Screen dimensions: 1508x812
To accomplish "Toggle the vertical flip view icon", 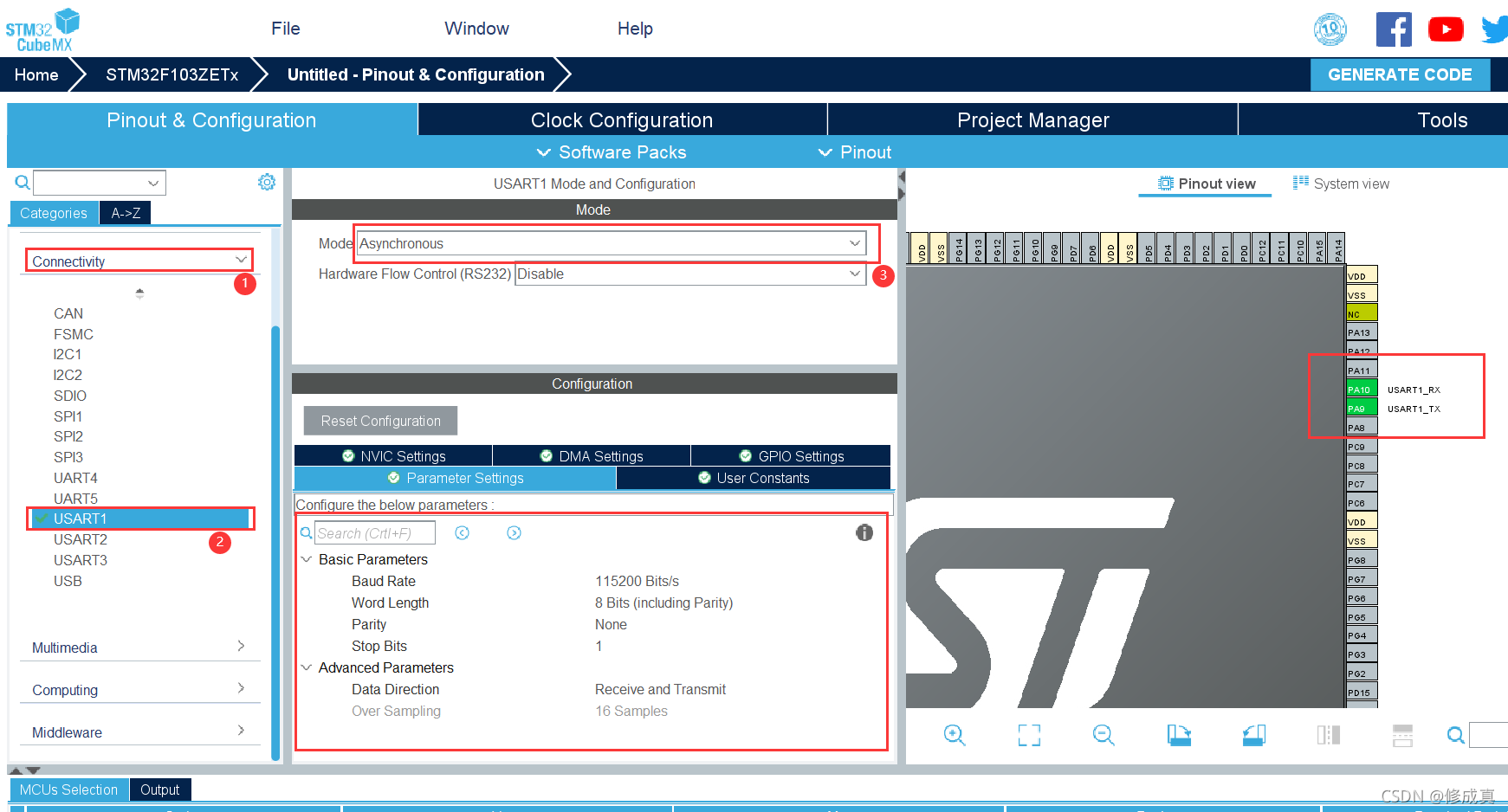I will tap(1329, 735).
